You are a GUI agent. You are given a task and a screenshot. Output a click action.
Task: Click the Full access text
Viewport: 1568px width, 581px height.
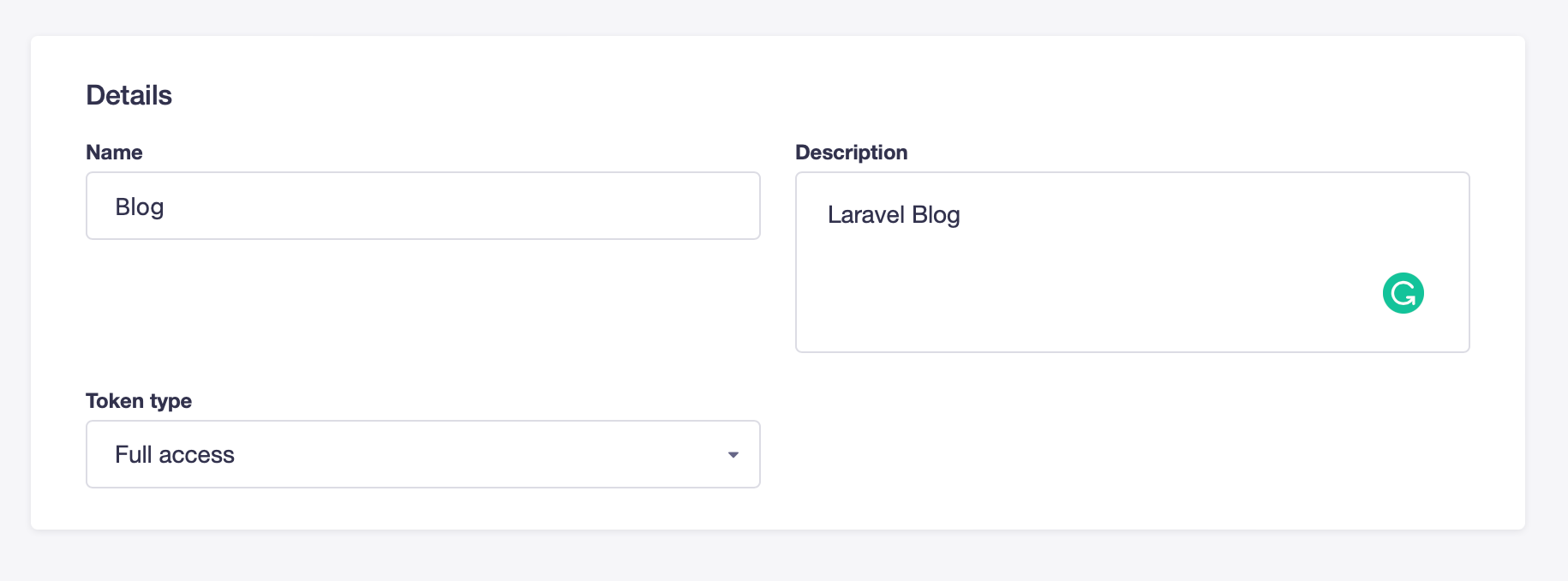click(175, 455)
